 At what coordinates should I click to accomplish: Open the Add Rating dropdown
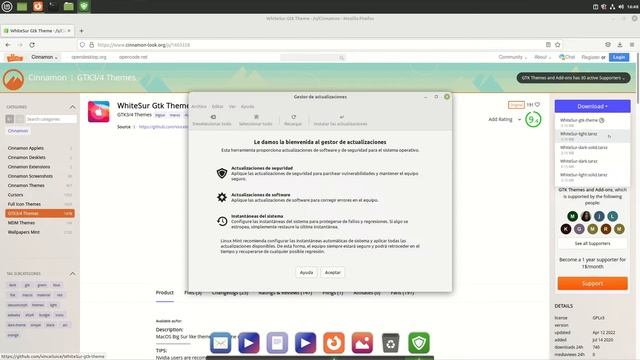pos(505,120)
